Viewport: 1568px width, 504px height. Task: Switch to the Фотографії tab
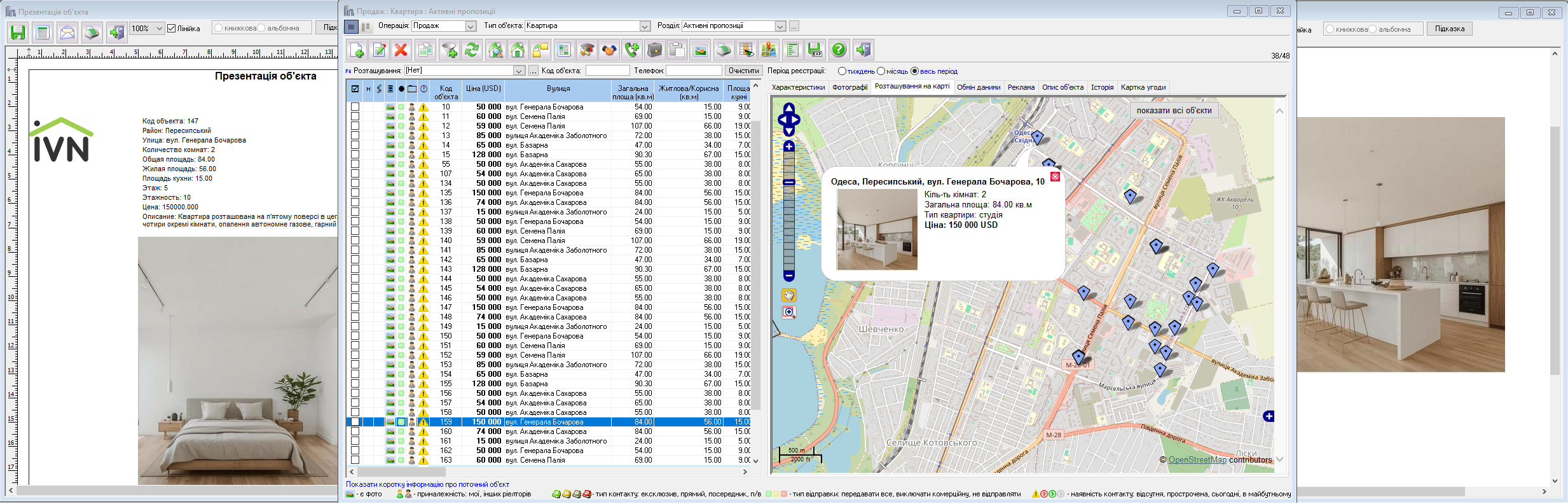(849, 87)
